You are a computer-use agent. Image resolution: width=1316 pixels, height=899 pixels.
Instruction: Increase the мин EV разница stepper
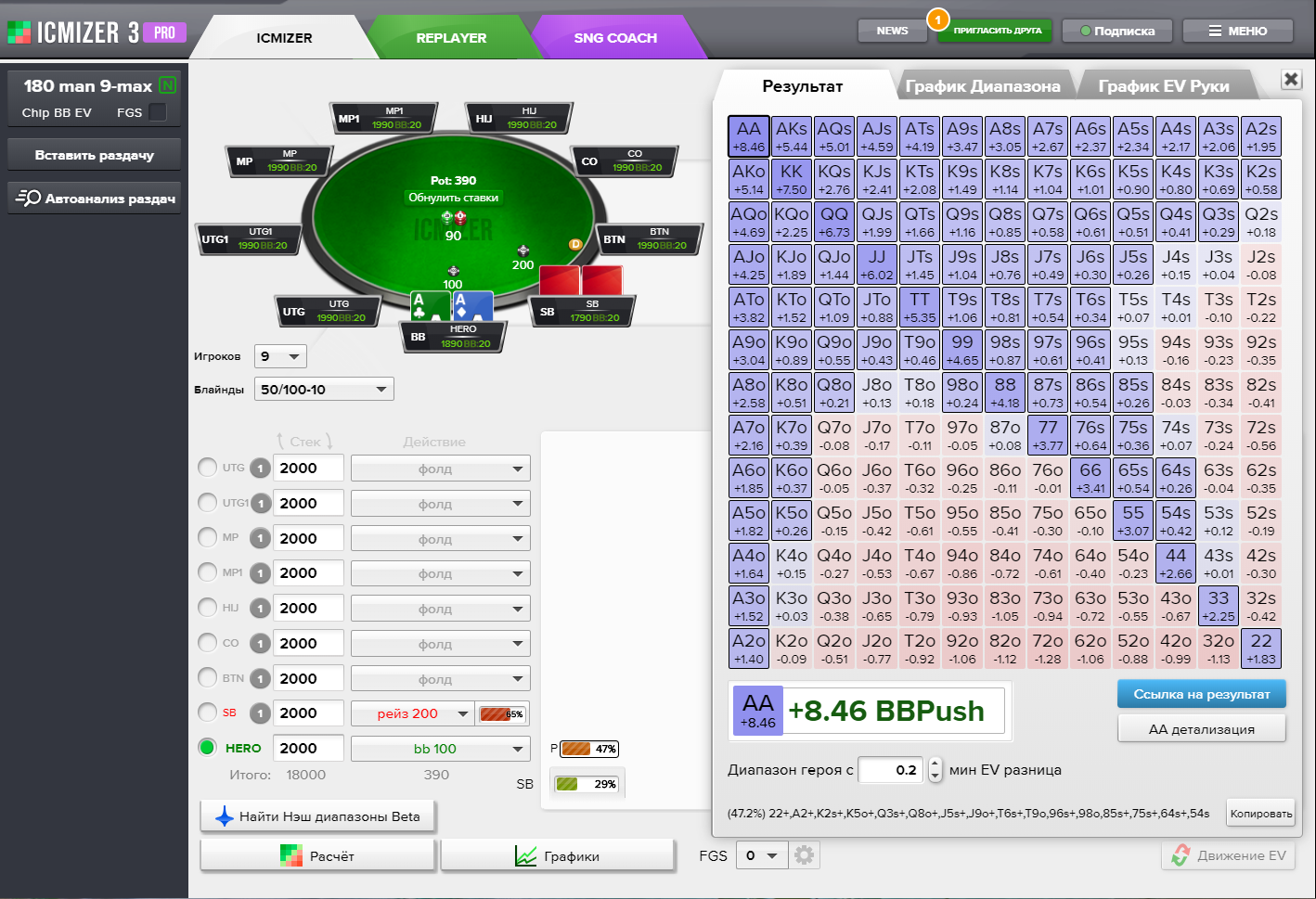[935, 764]
